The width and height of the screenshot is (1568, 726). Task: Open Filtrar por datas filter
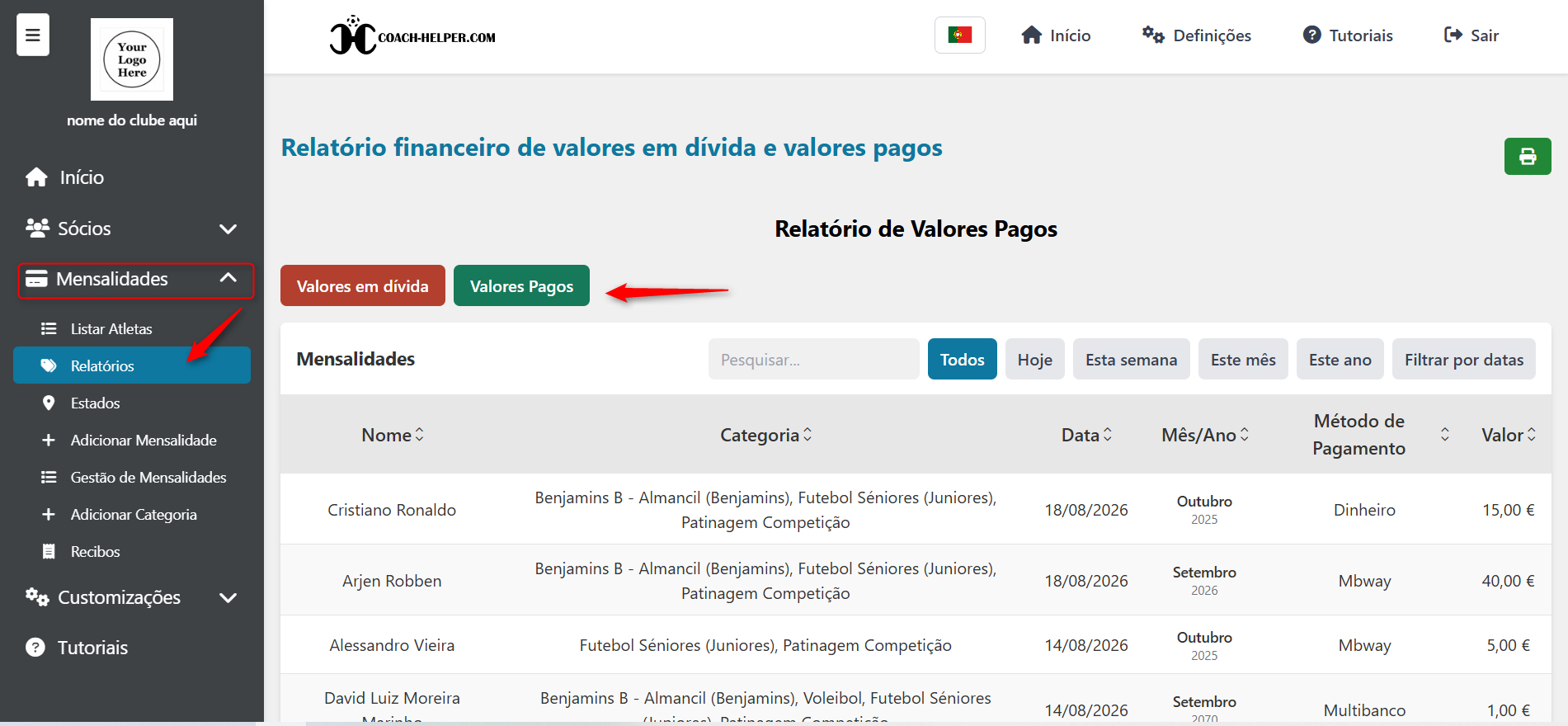click(1464, 359)
